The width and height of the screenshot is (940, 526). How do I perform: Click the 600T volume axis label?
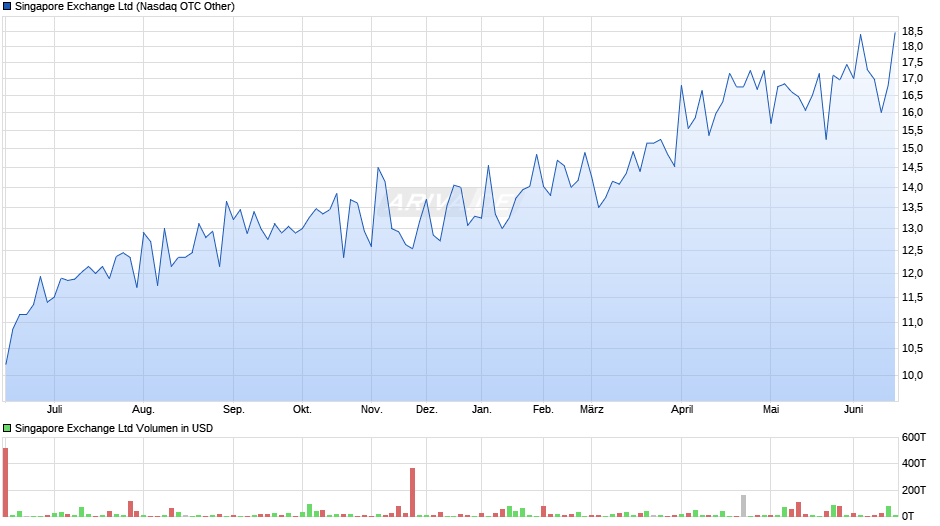[x=914, y=437]
